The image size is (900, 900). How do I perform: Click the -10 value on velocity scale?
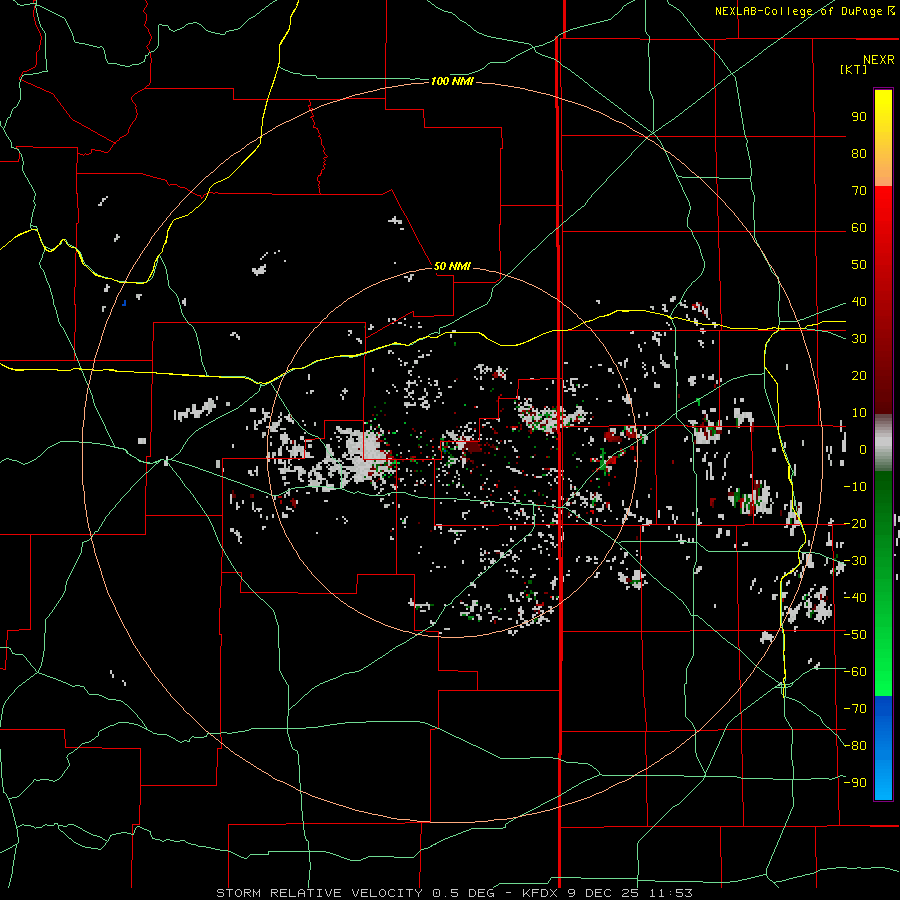click(x=855, y=487)
